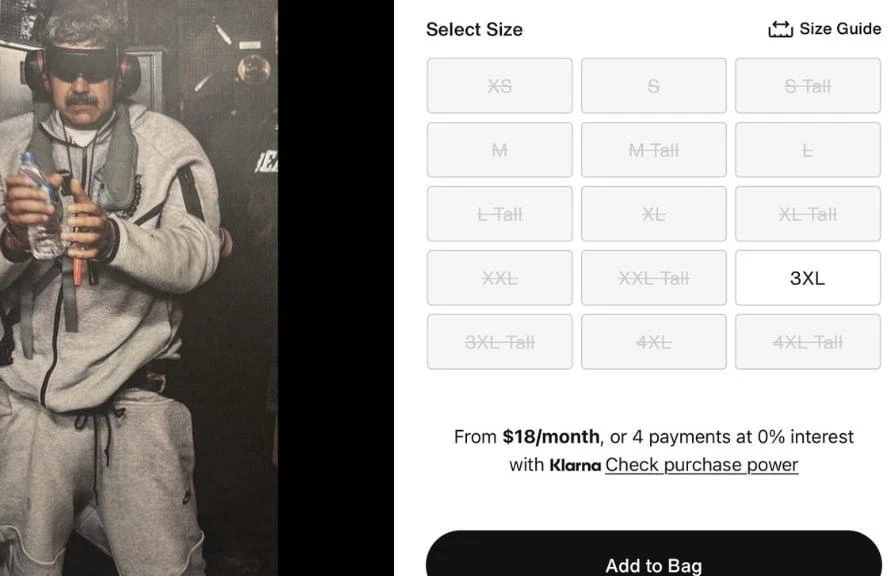Image resolution: width=888 pixels, height=576 pixels.
Task: Choose the M Tall size
Action: tap(654, 150)
